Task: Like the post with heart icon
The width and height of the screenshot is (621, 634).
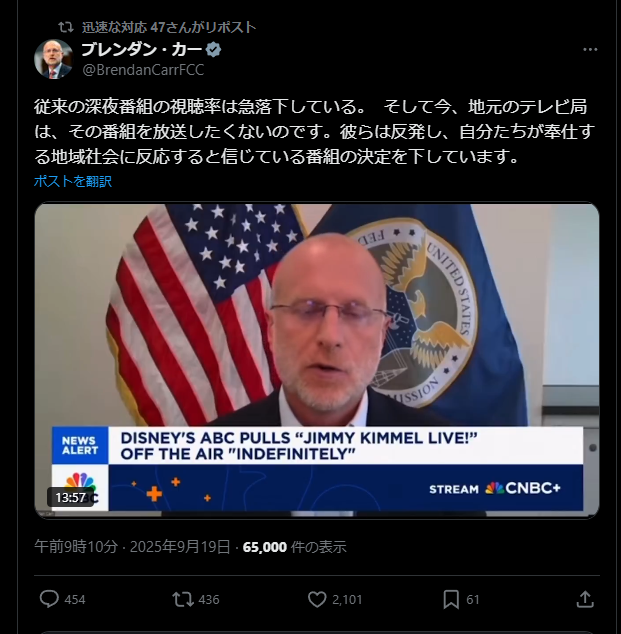Action: (x=317, y=599)
